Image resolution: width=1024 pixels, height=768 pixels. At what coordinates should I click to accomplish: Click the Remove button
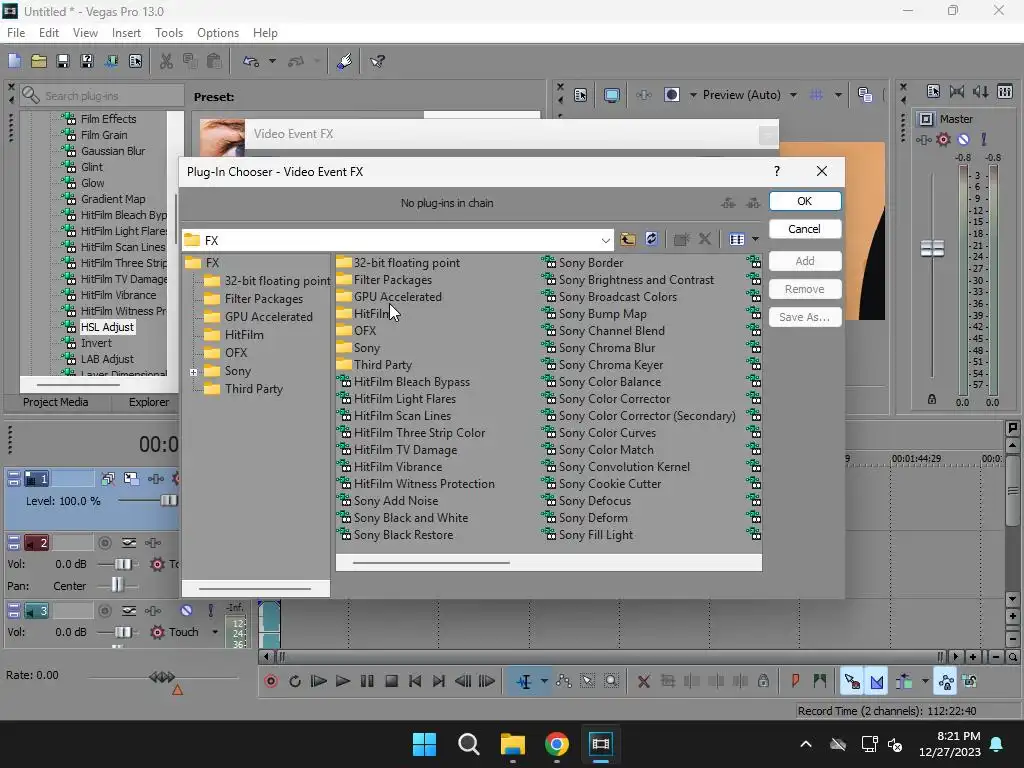pyautogui.click(x=805, y=289)
